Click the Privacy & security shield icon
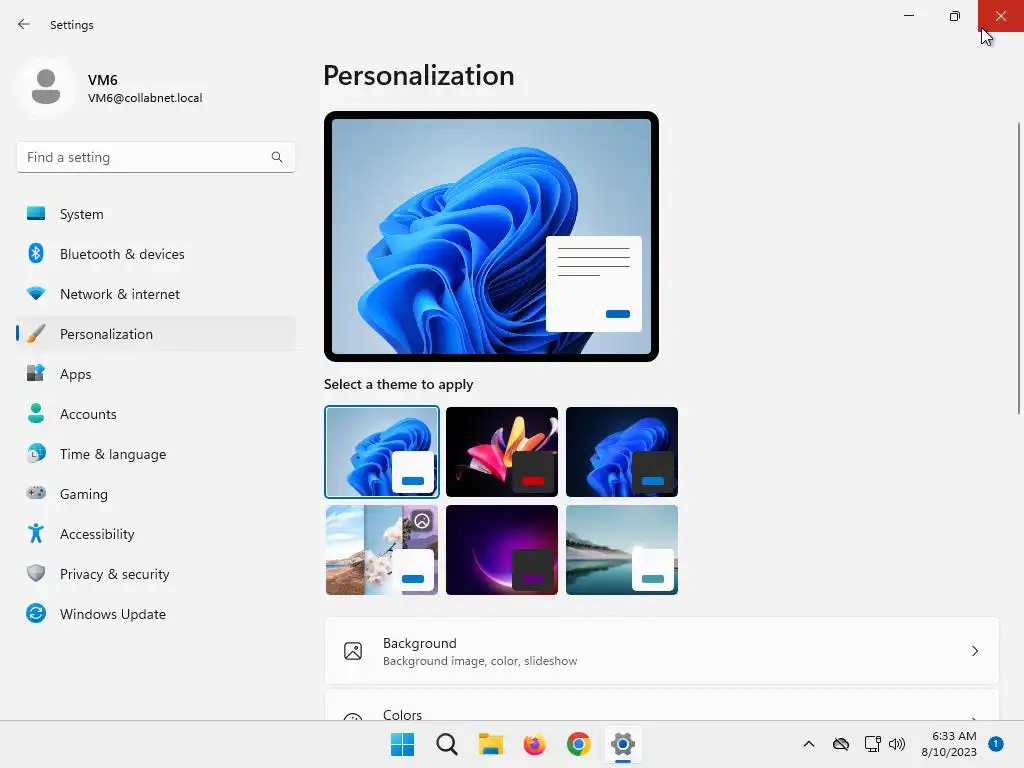Image resolution: width=1024 pixels, height=768 pixels. click(36, 573)
